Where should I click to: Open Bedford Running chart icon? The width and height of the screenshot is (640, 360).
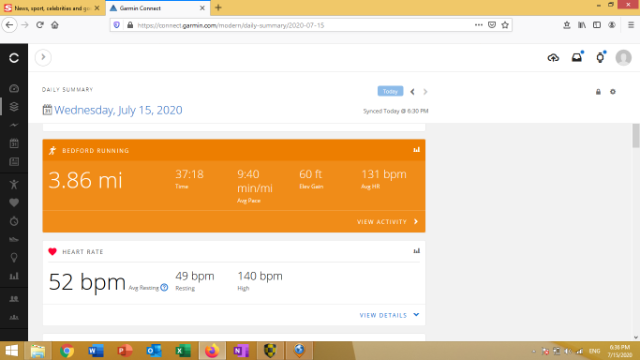tap(416, 150)
